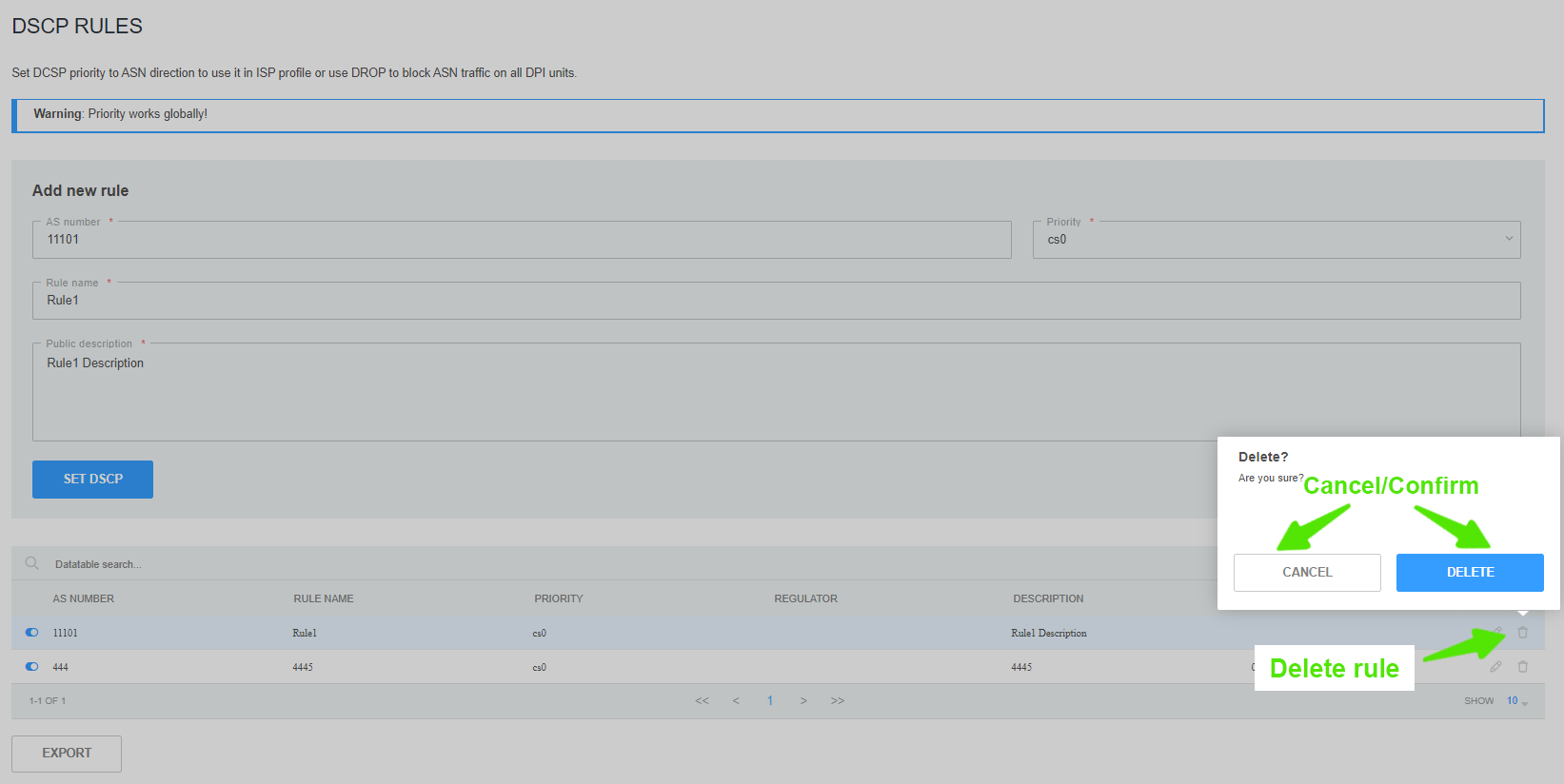Confirm deletion with the DELETE button
The image size is (1564, 784).
[1469, 573]
